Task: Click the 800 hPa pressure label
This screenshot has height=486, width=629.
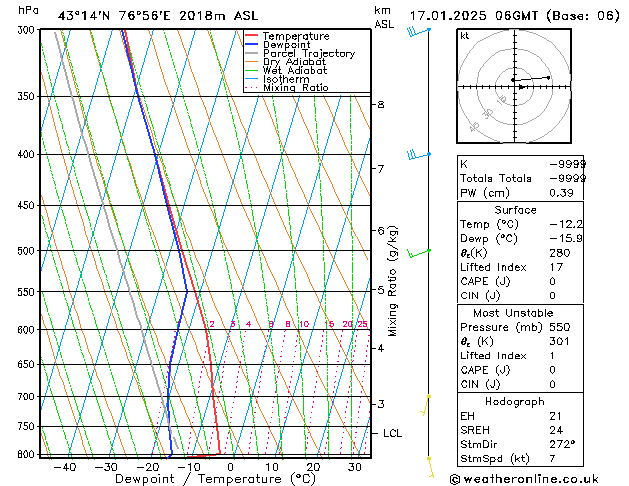Action: [28, 454]
